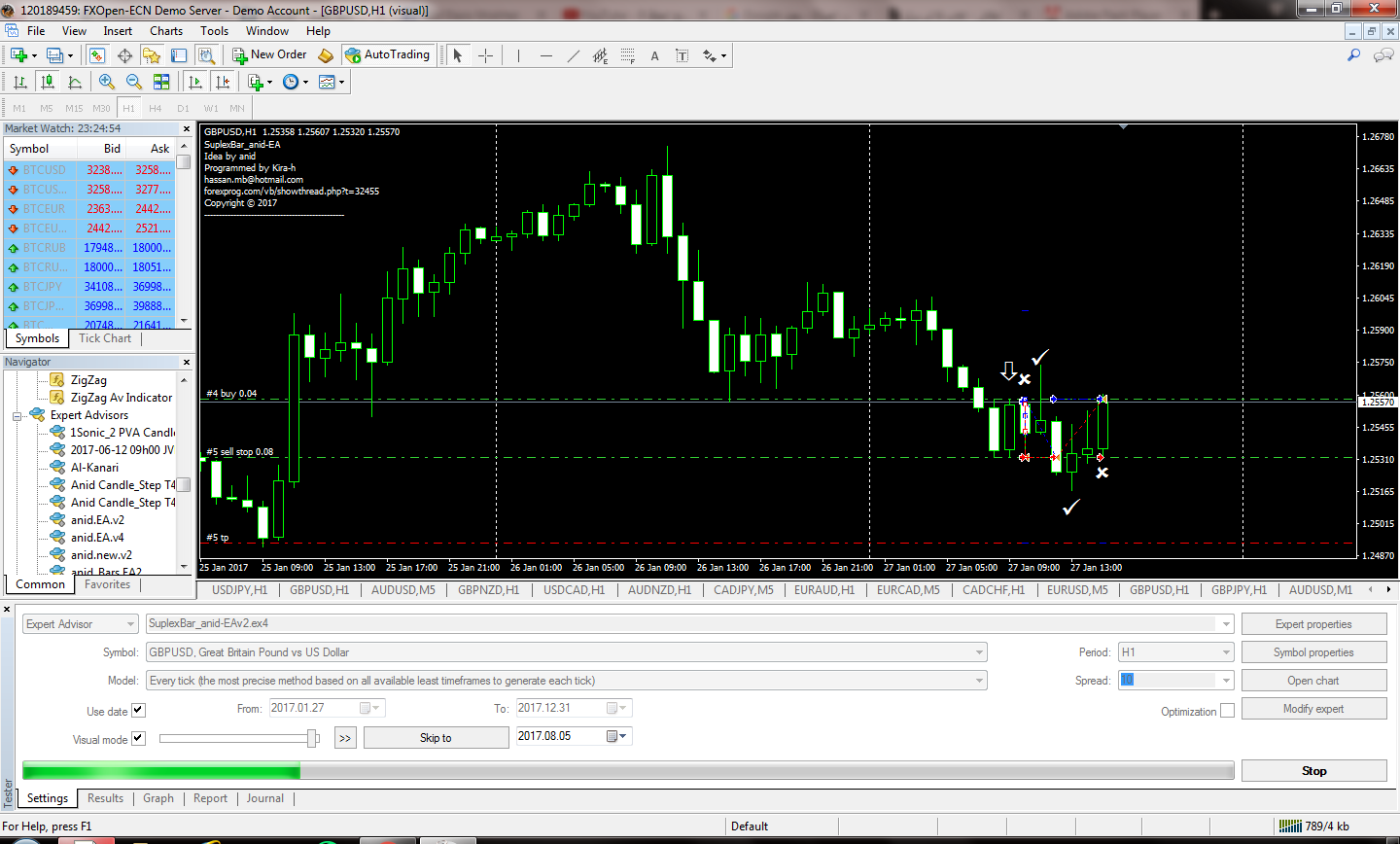This screenshot has width=1400, height=844.
Task: Click the New Order toolbar button
Action: click(269, 55)
